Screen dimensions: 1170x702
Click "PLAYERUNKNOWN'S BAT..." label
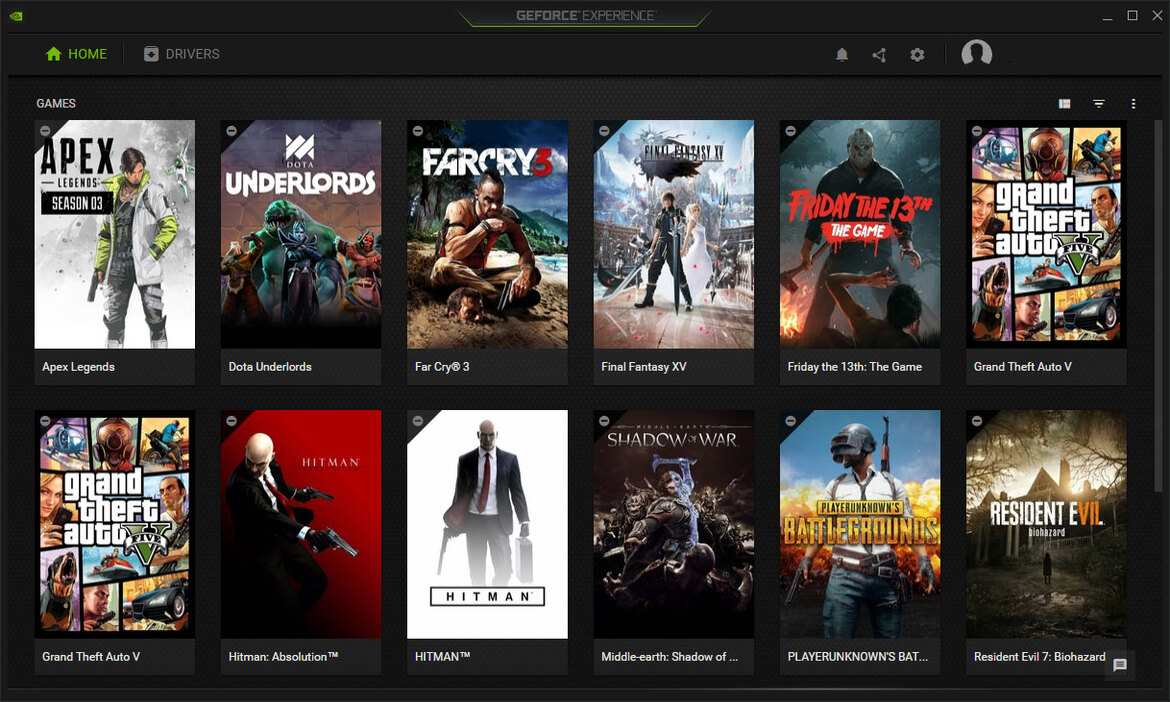tap(857, 657)
